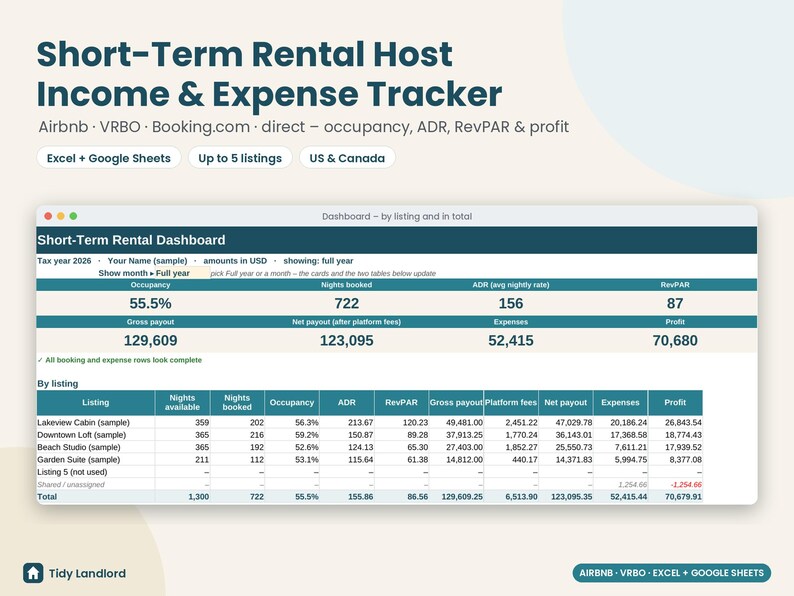
Task: Click the Platform fees column header
Action: [x=510, y=403]
